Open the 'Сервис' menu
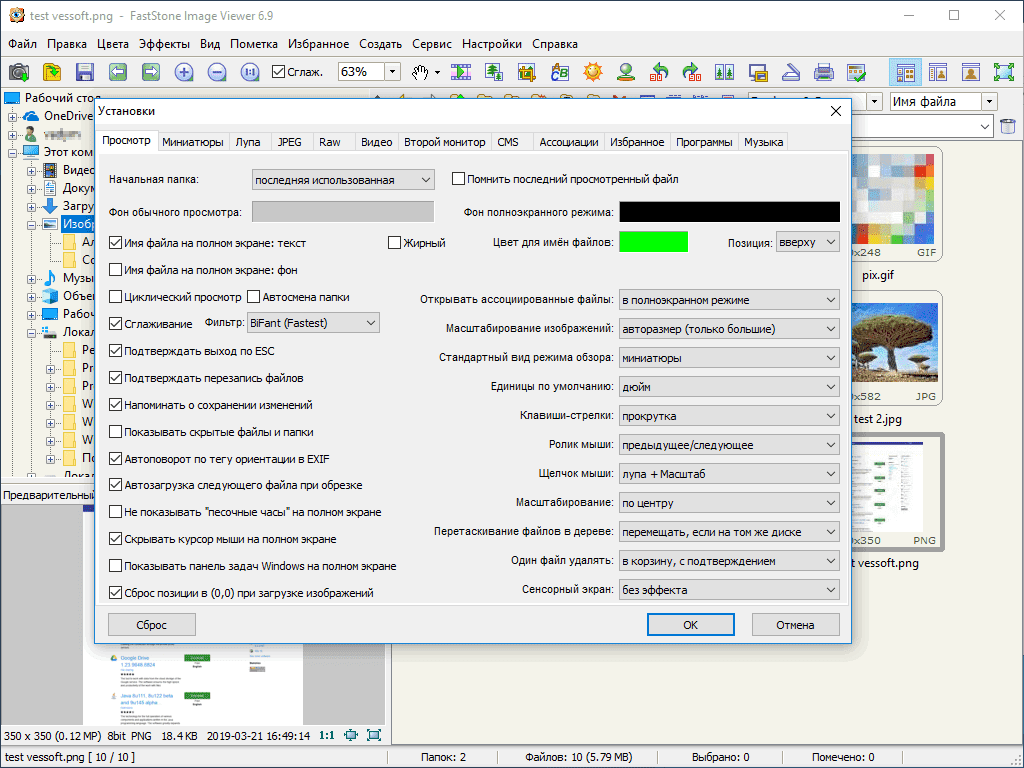1024x768 pixels. (432, 44)
